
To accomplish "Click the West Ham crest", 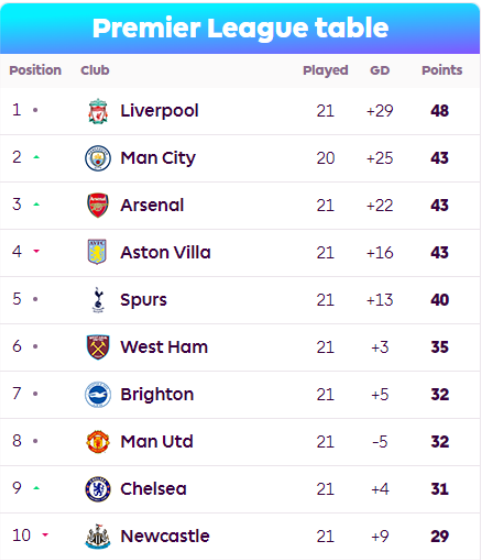I will tap(98, 347).
